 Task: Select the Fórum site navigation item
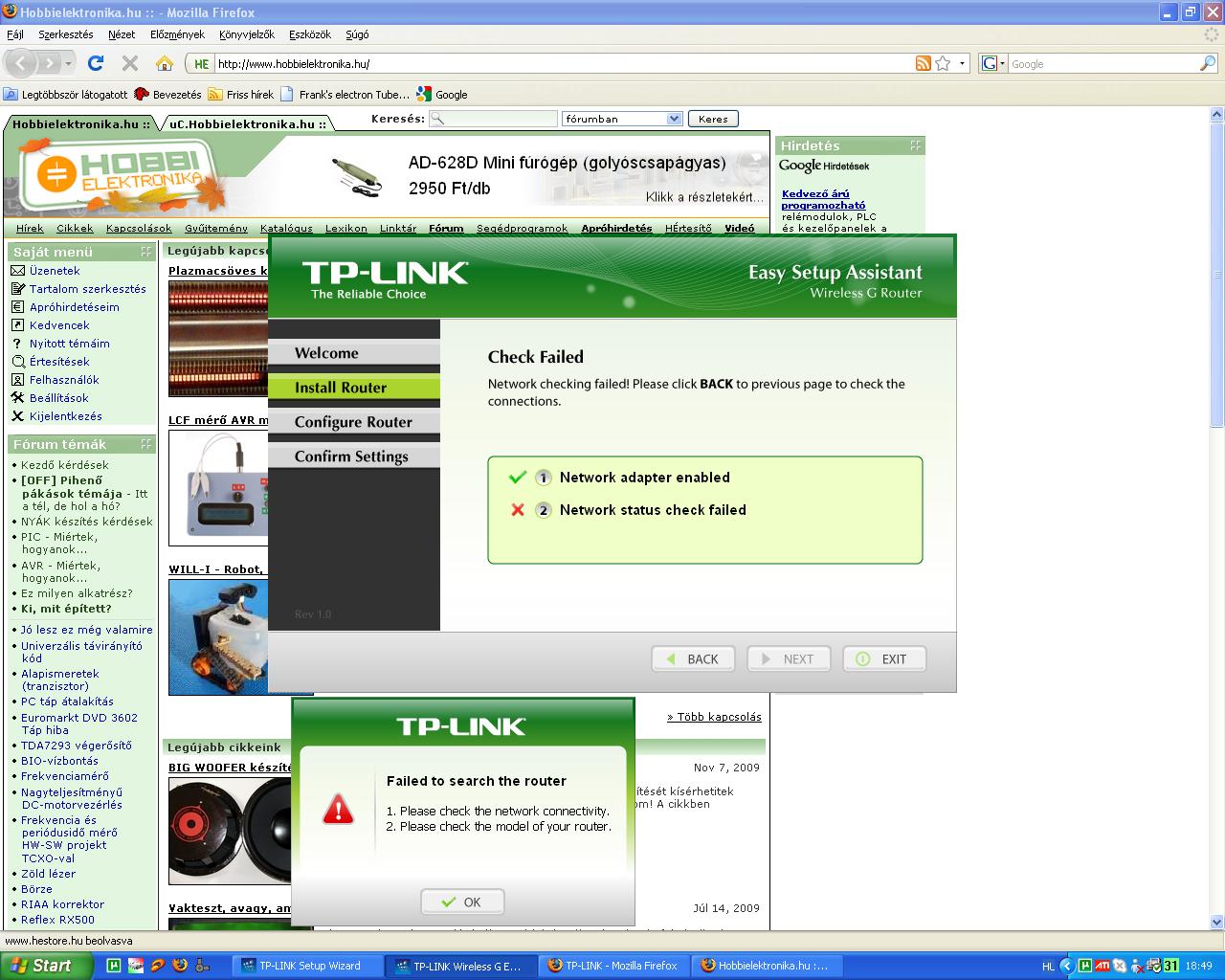[446, 228]
